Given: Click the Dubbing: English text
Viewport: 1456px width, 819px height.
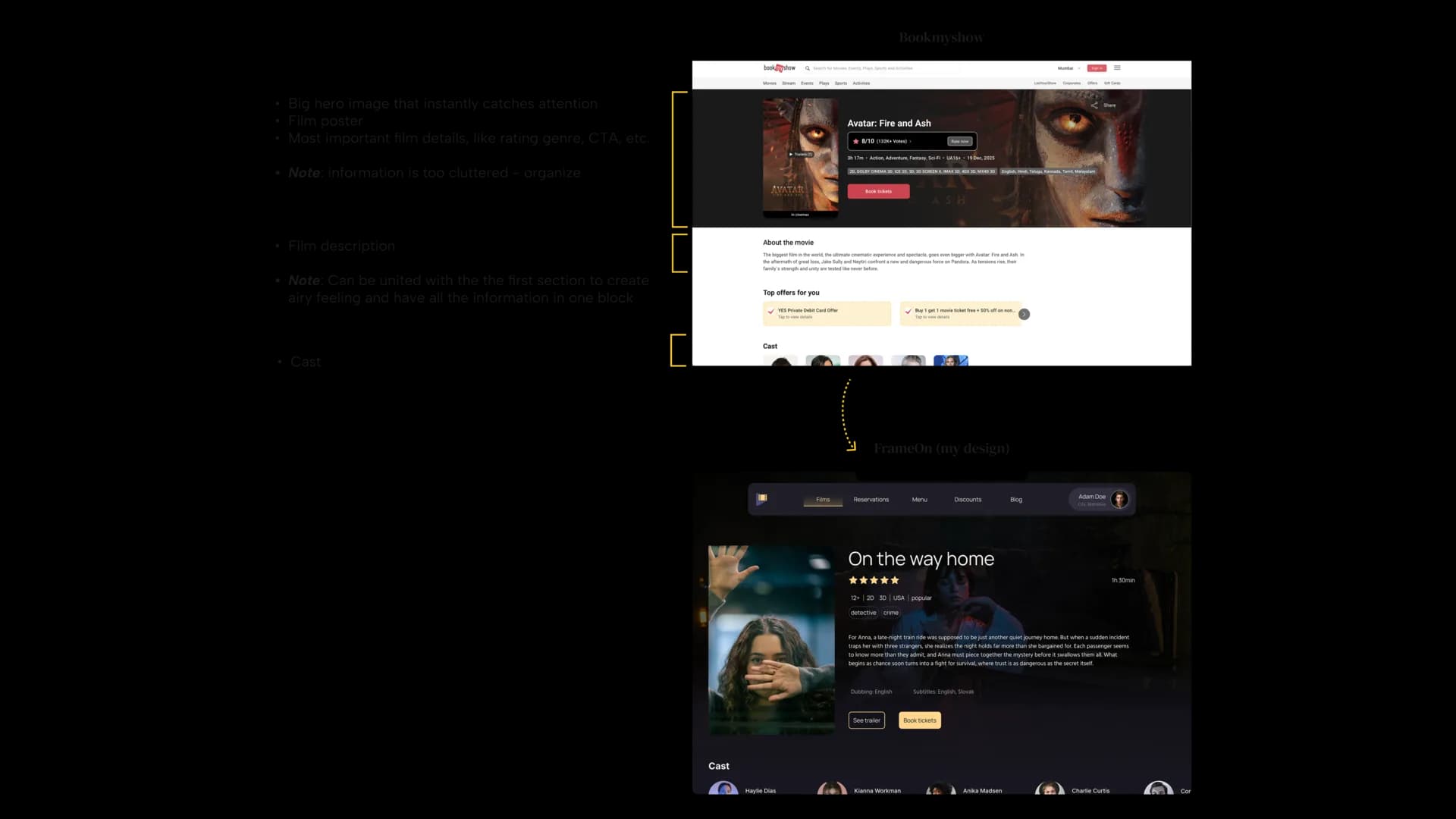Looking at the screenshot, I should [x=871, y=692].
